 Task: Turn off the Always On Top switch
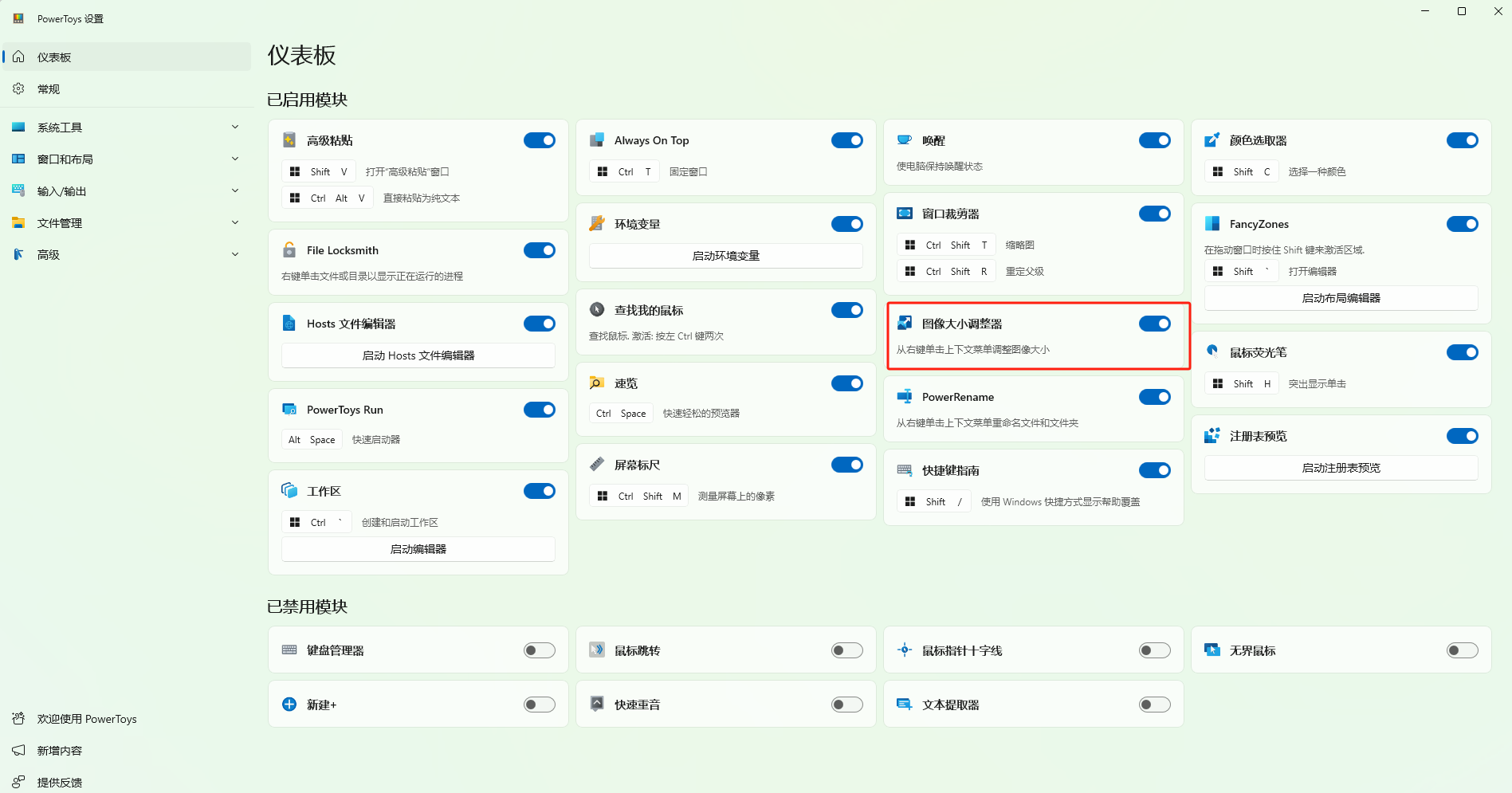(x=847, y=140)
